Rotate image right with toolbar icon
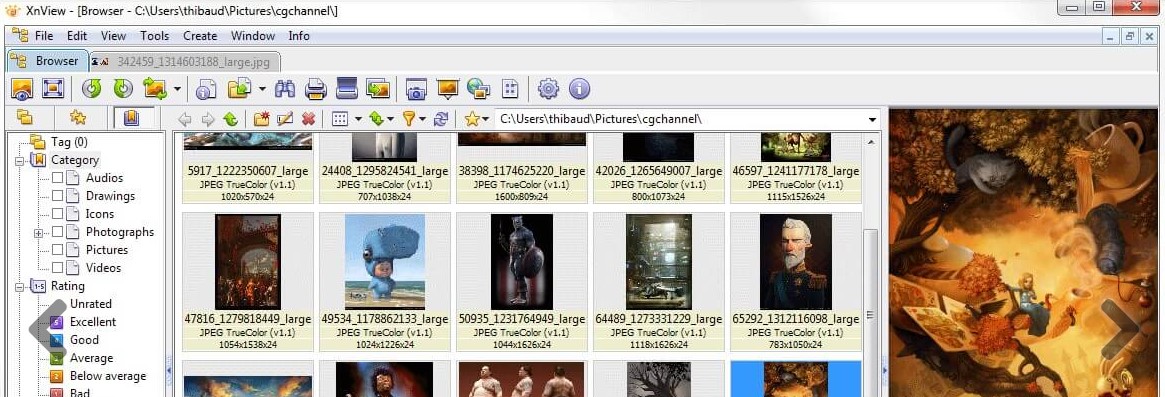The width and height of the screenshot is (1165, 397). (x=123, y=89)
